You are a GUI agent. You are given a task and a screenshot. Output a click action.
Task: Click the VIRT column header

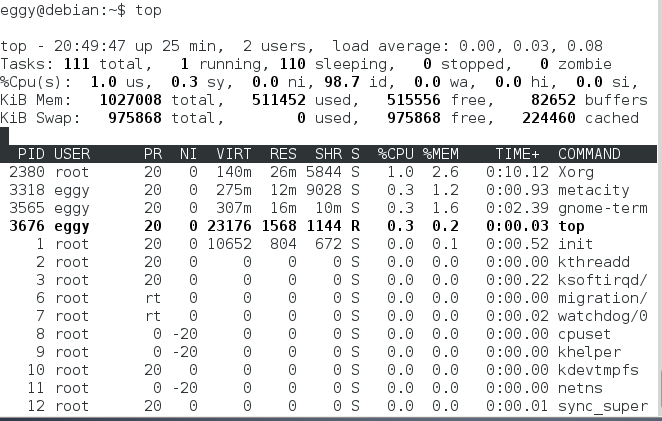tap(234, 154)
